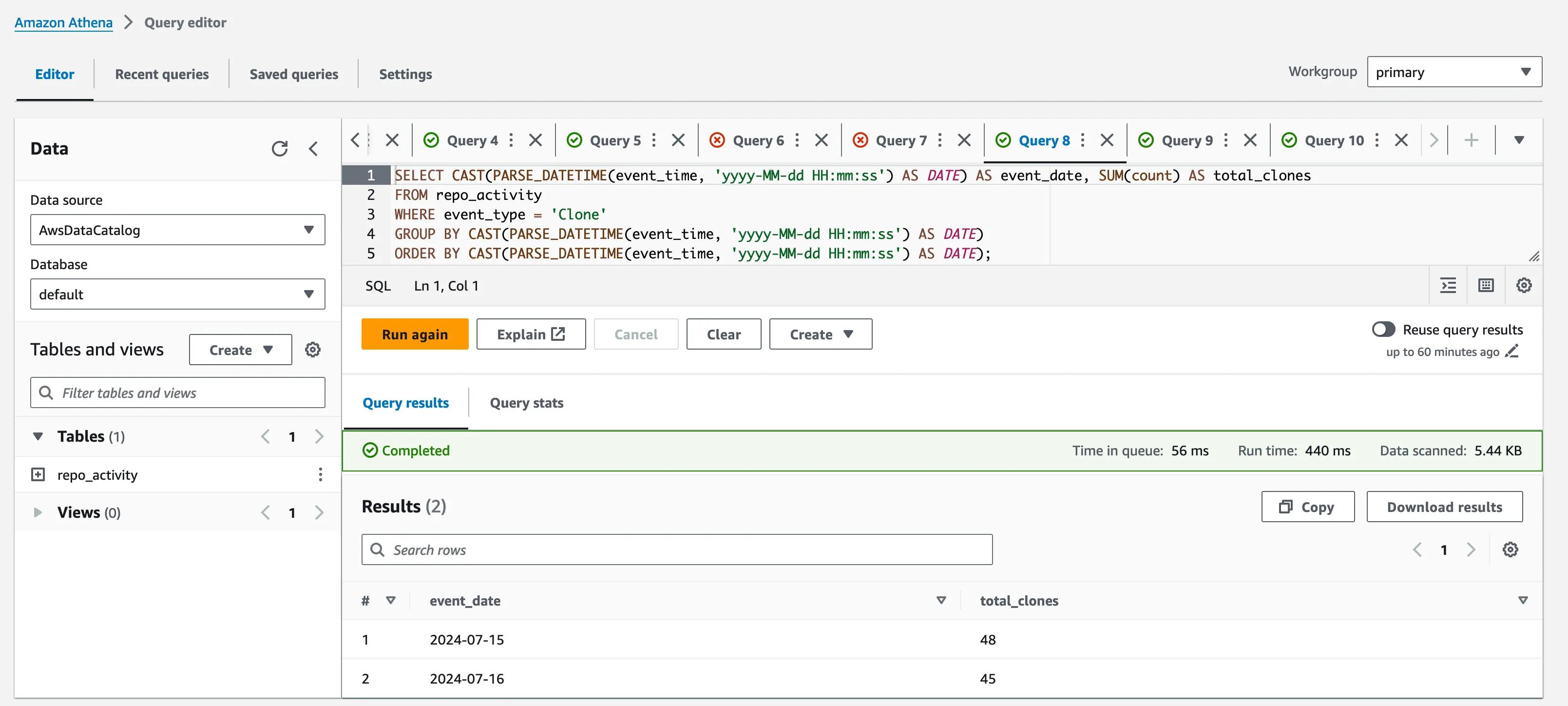The height and width of the screenshot is (706, 1568).
Task: Switch to the Query stats tab
Action: click(526, 402)
